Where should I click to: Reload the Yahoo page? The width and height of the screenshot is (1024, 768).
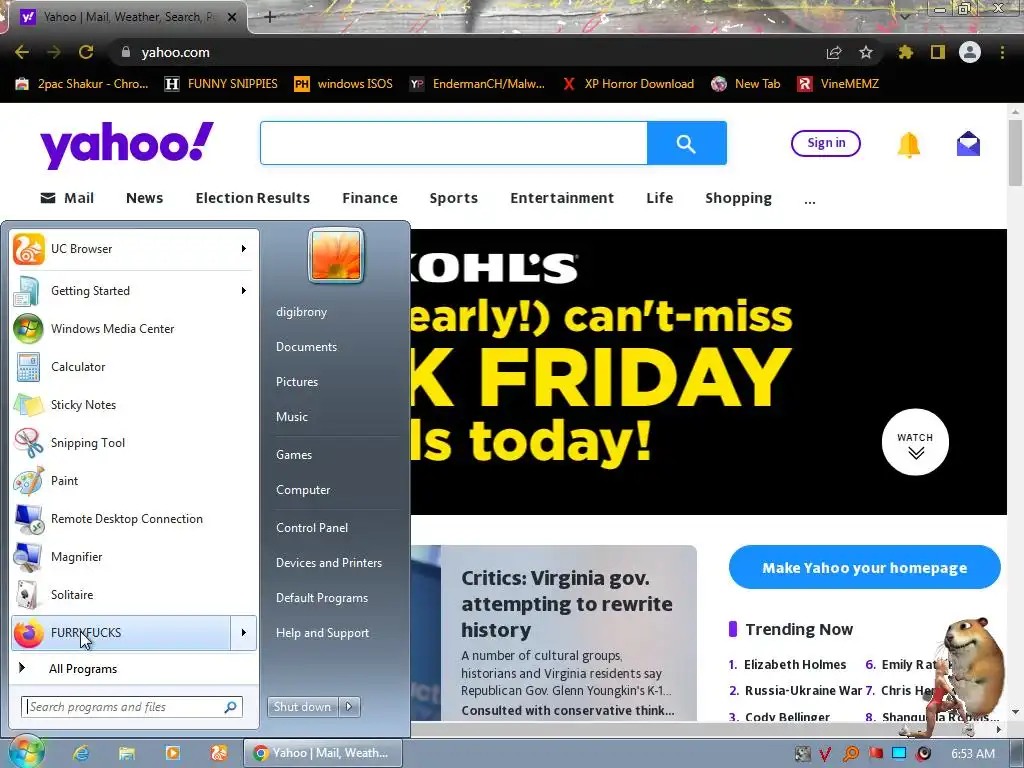pos(86,52)
